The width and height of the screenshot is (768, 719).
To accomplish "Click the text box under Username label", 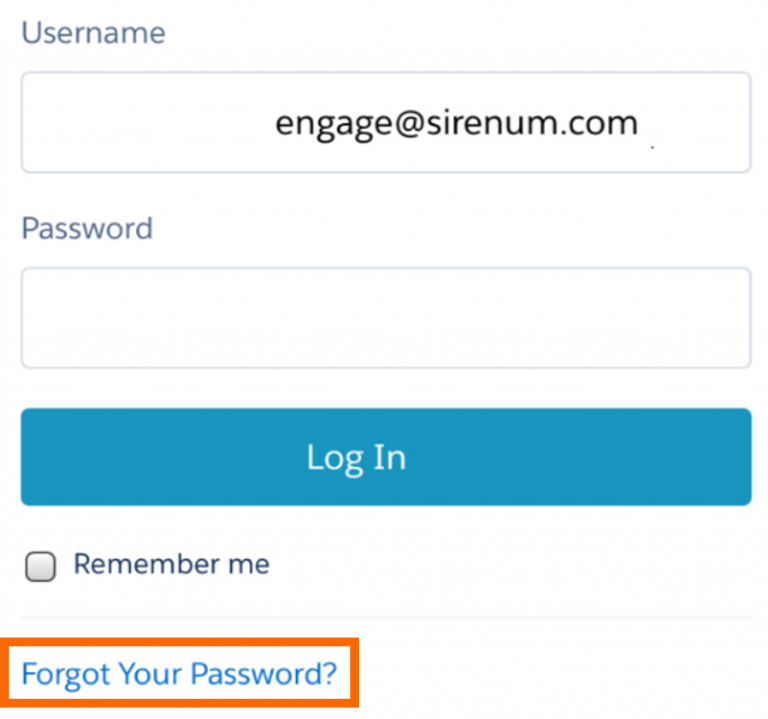I will click(x=385, y=122).
